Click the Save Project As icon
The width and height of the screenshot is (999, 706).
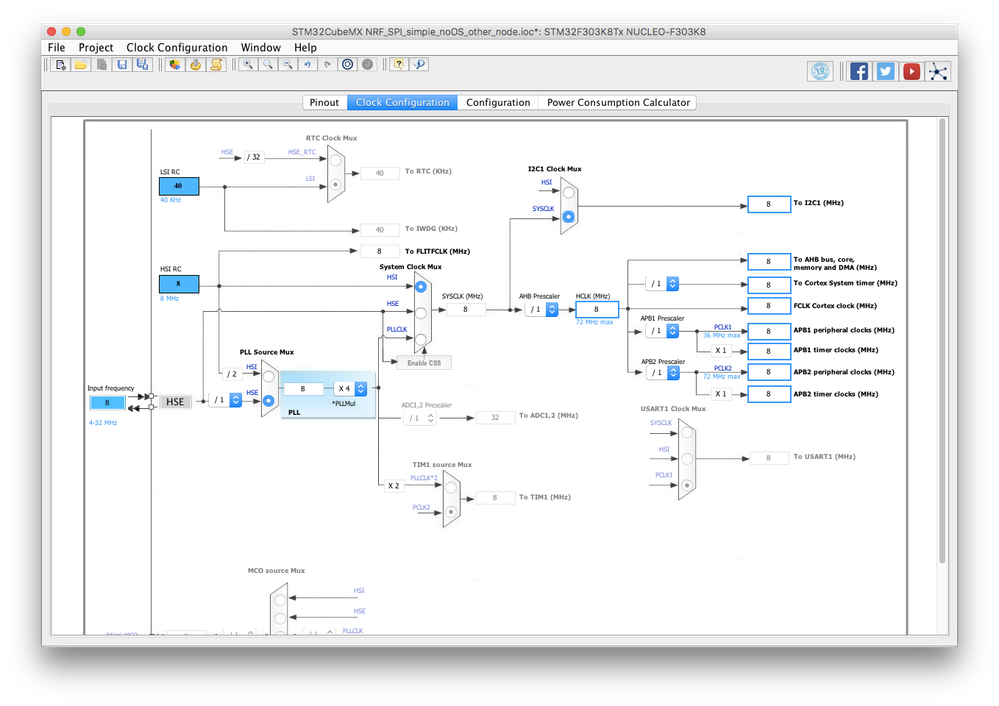click(142, 64)
